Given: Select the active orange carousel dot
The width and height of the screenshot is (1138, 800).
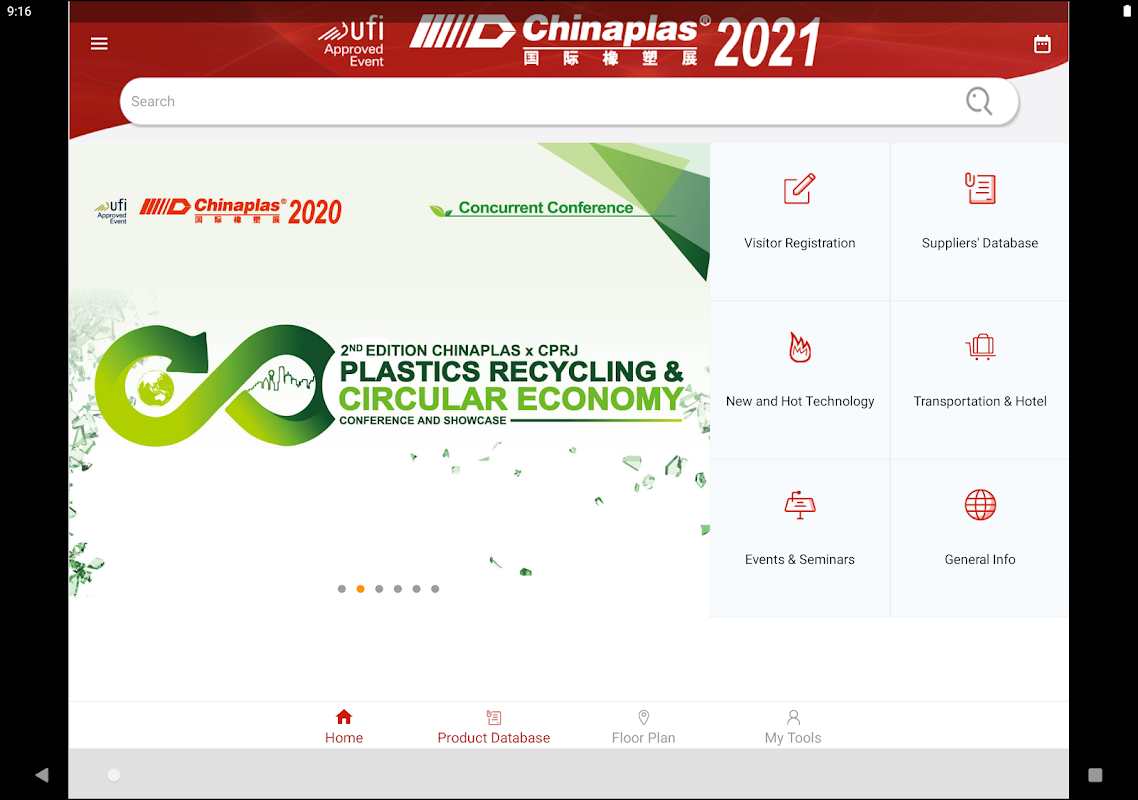Looking at the screenshot, I should click(361, 589).
